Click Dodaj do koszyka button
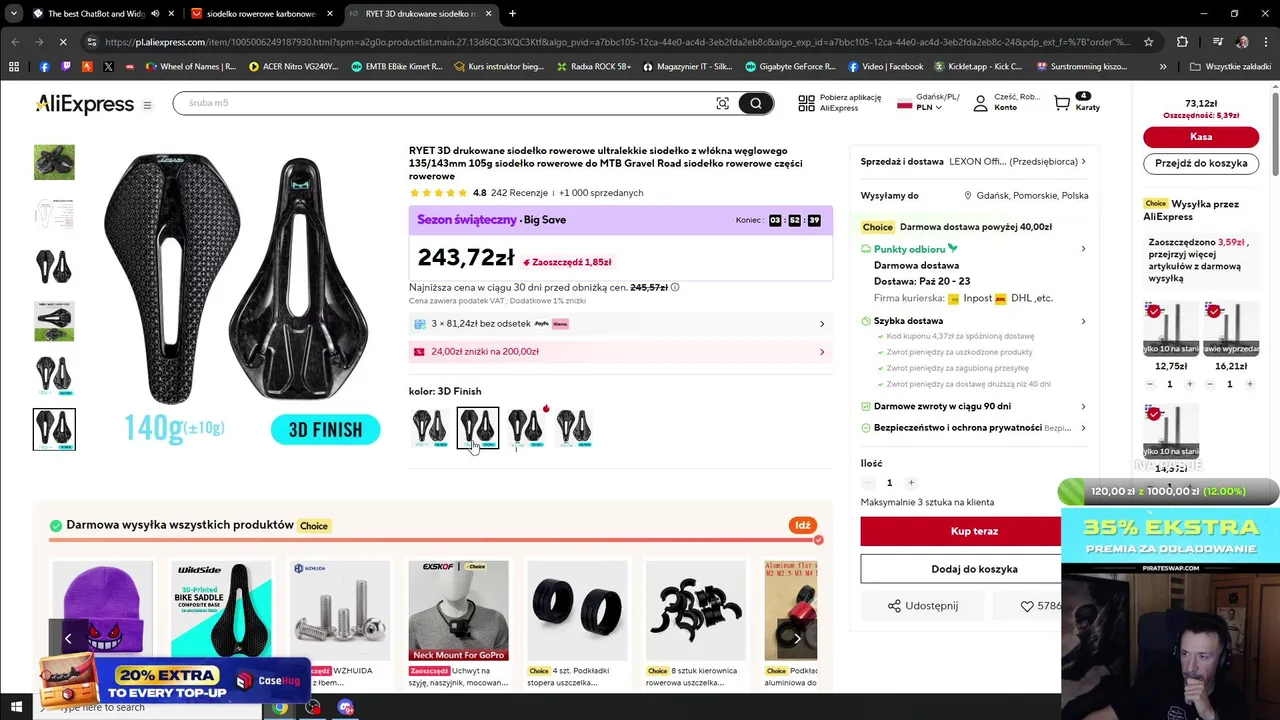Screen dimensions: 1280x720 coord(974,569)
